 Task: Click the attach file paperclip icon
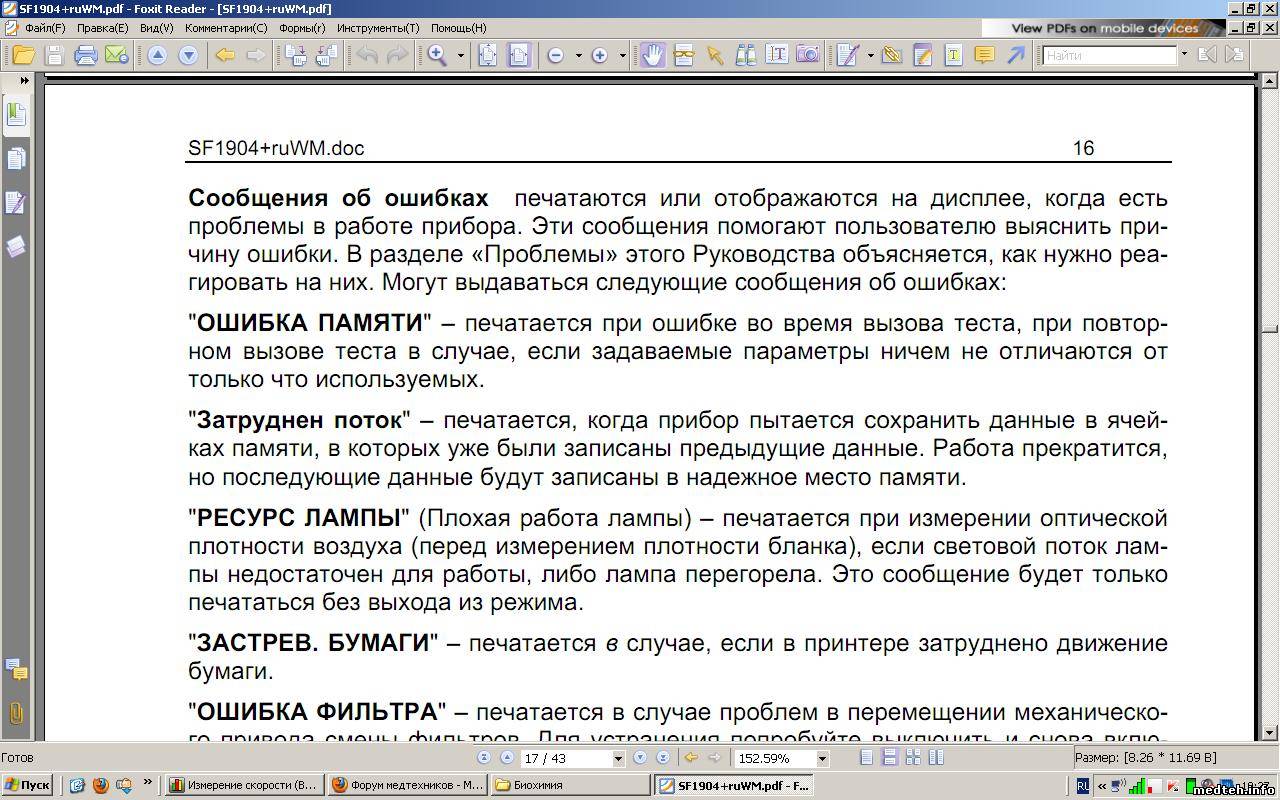click(16, 713)
